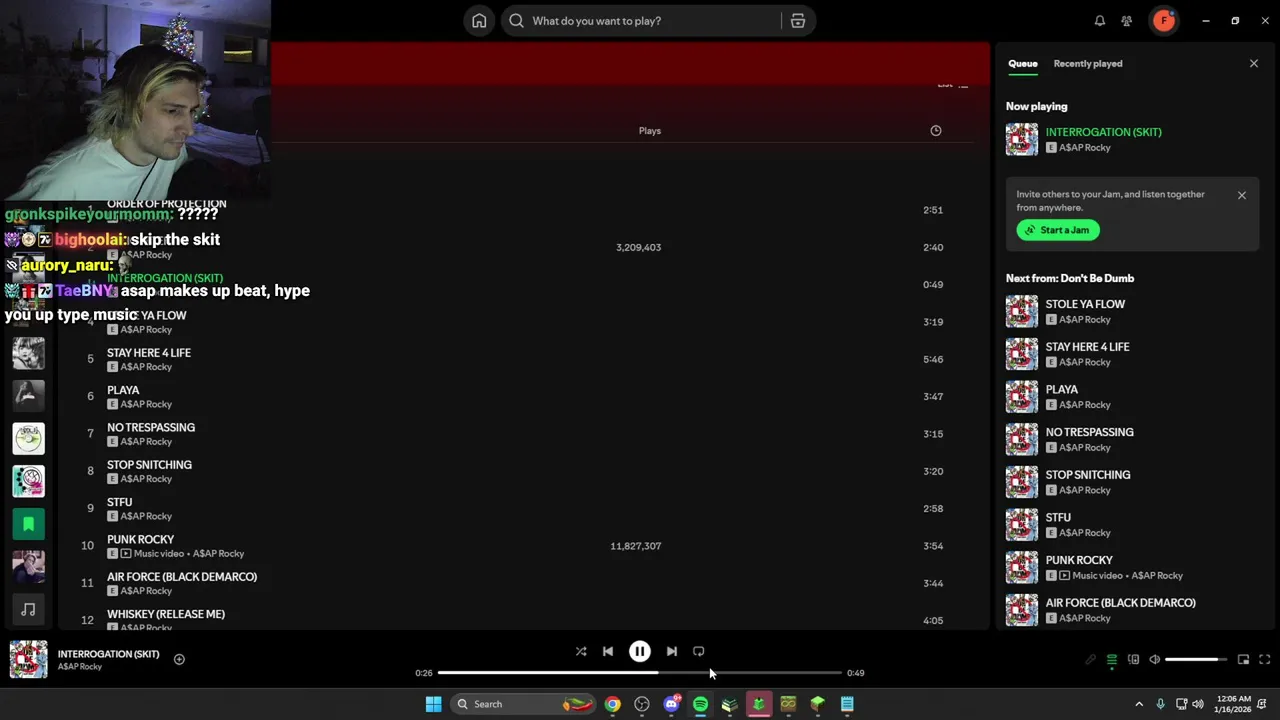Open the orange F profile avatar

pos(1164,21)
